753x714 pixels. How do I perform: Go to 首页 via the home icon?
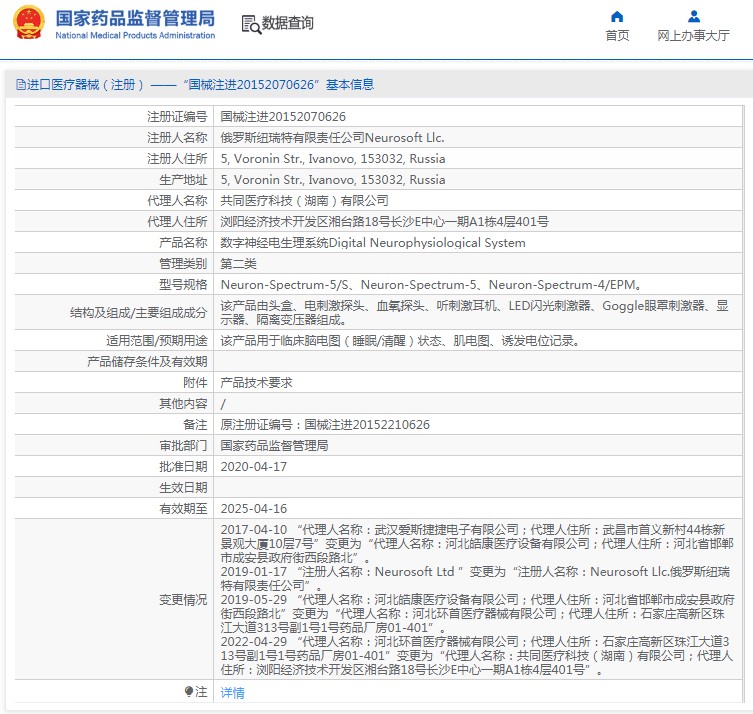tap(617, 17)
